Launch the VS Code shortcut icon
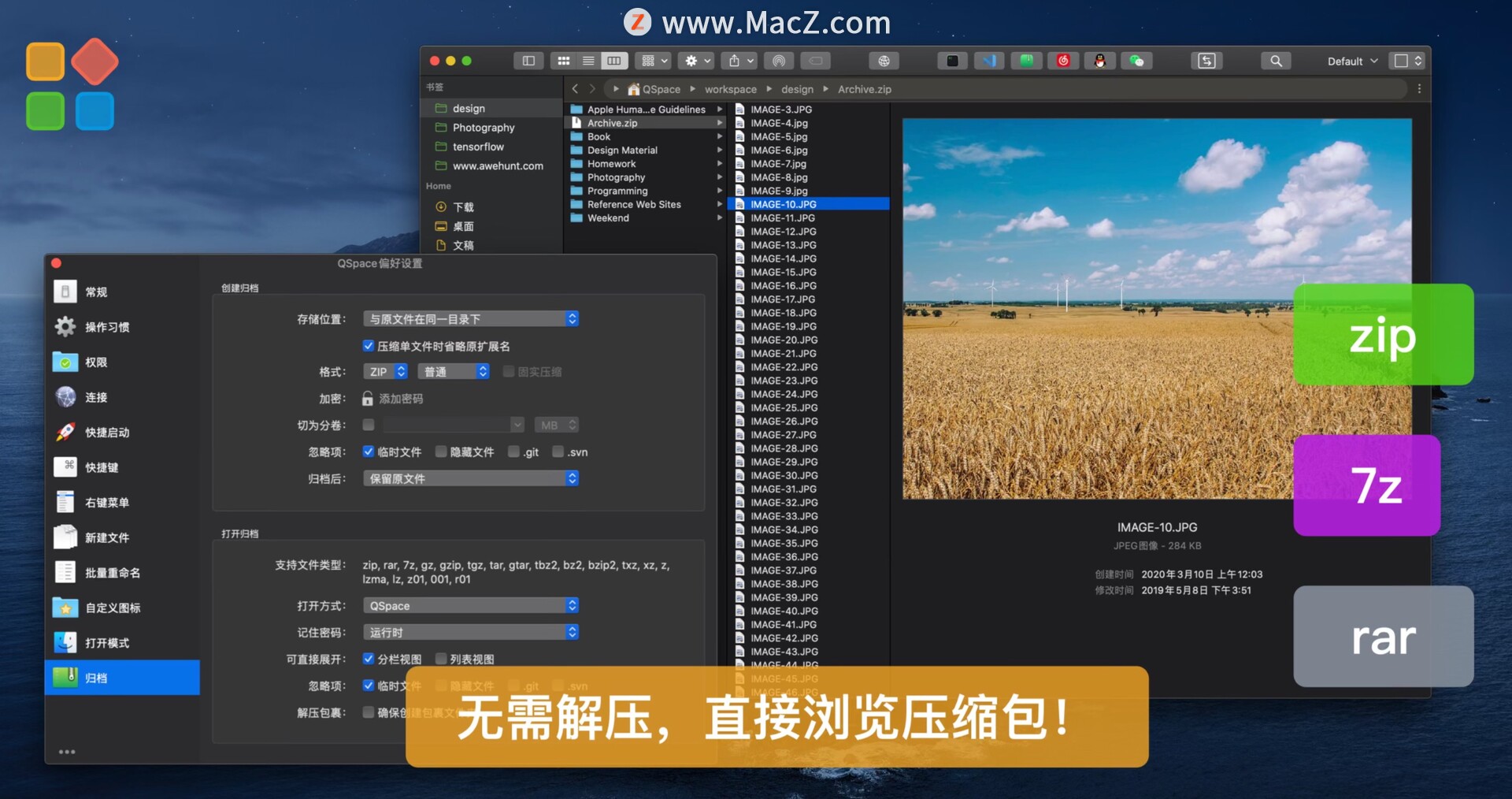The height and width of the screenshot is (799, 1512). coord(989,61)
